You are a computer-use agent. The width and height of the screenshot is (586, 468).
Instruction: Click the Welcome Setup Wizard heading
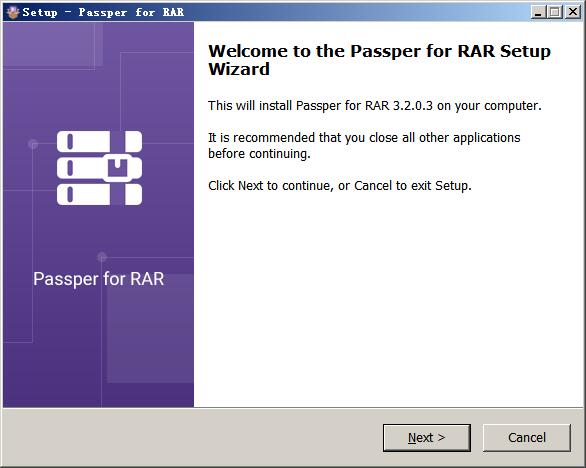coord(379,60)
